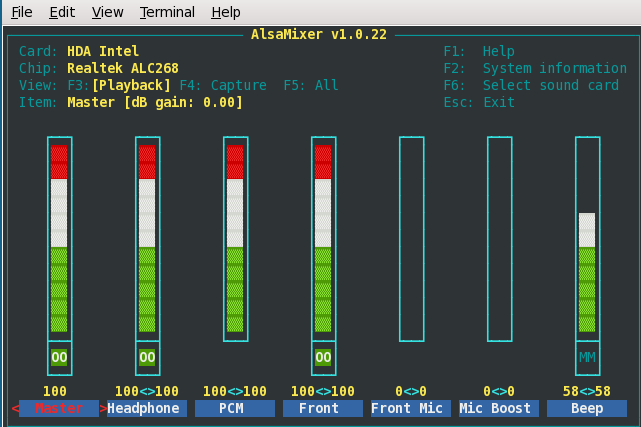Select the PCM channel label
641x427 pixels.
tap(235, 408)
